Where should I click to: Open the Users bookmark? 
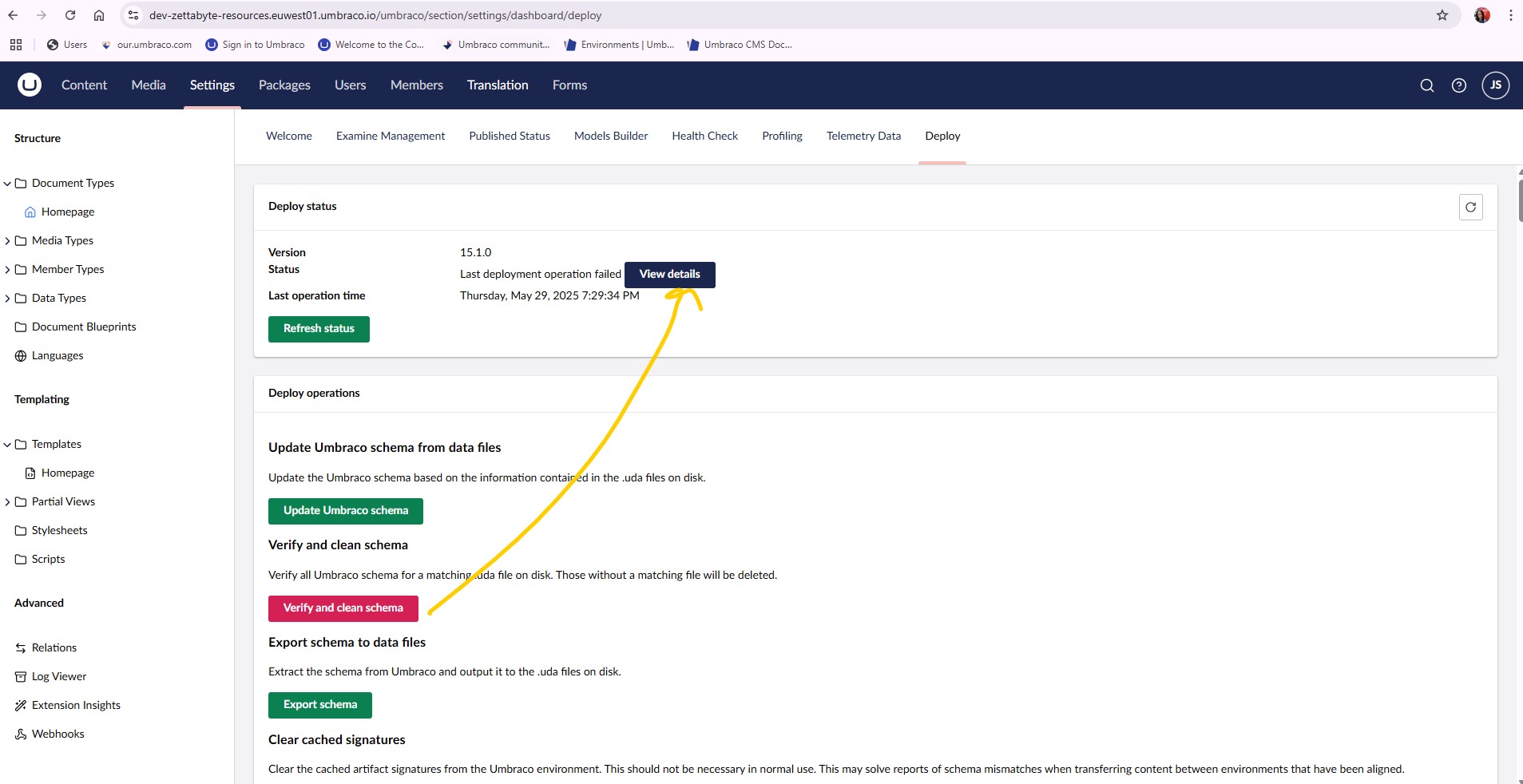pos(67,45)
